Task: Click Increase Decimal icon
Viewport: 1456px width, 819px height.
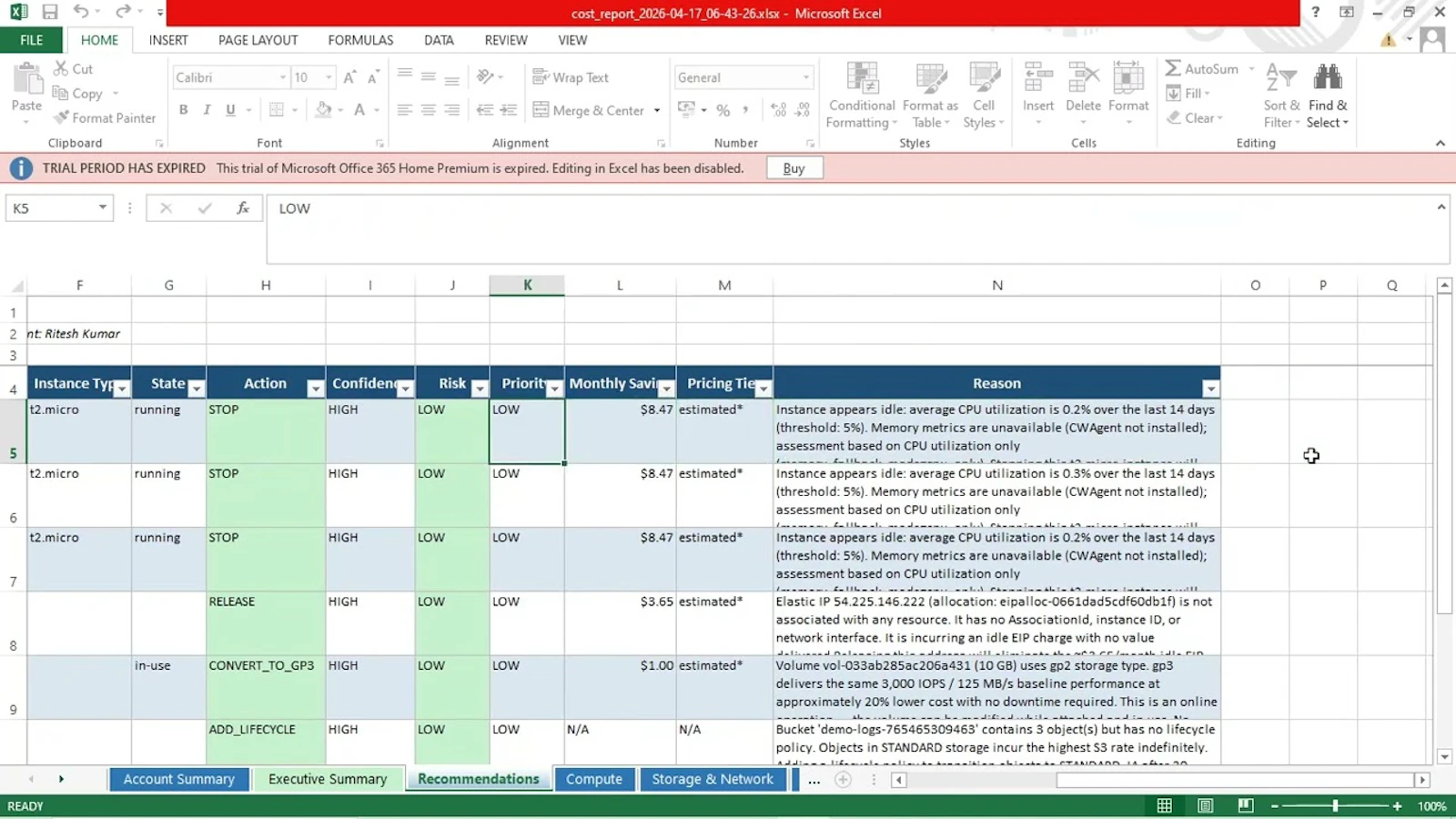Action: [778, 110]
